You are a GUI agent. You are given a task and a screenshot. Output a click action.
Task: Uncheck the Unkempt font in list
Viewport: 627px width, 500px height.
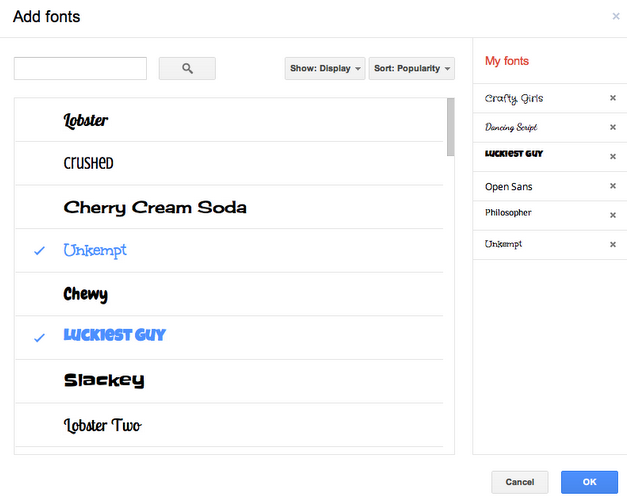point(95,250)
